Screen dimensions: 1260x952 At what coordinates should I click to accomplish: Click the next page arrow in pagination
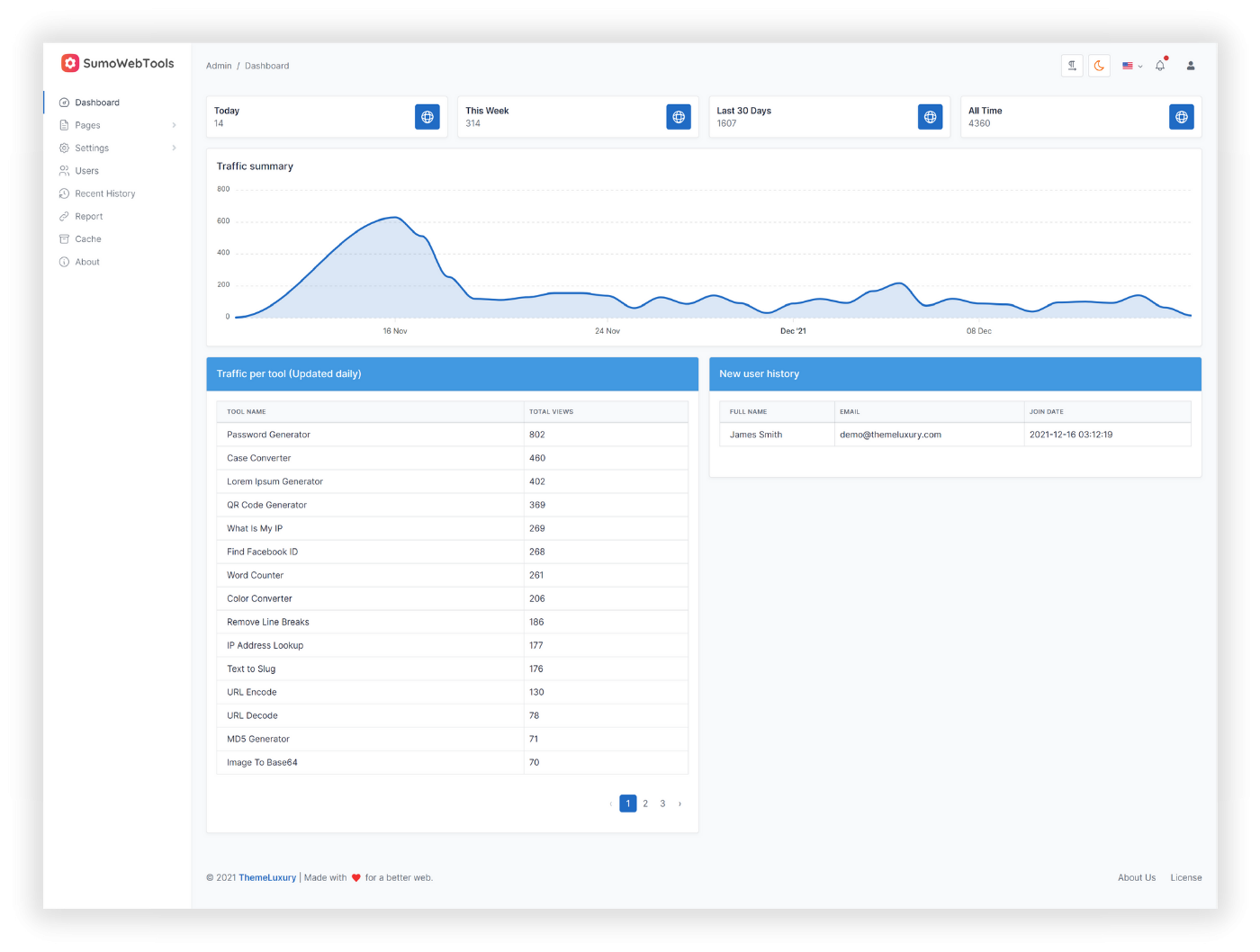(680, 804)
